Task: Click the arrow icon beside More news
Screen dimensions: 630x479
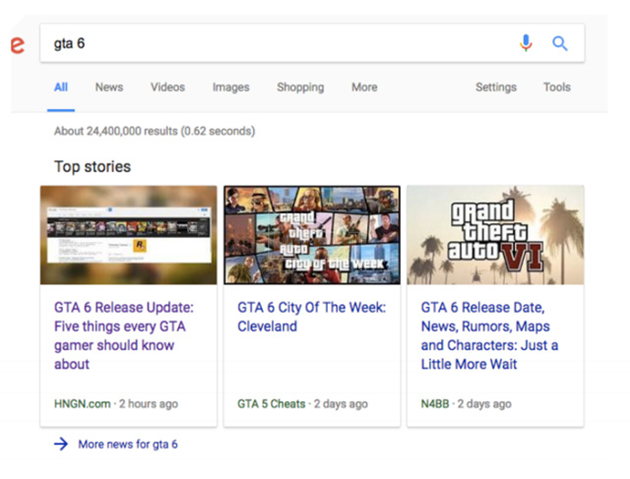Action: click(61, 444)
